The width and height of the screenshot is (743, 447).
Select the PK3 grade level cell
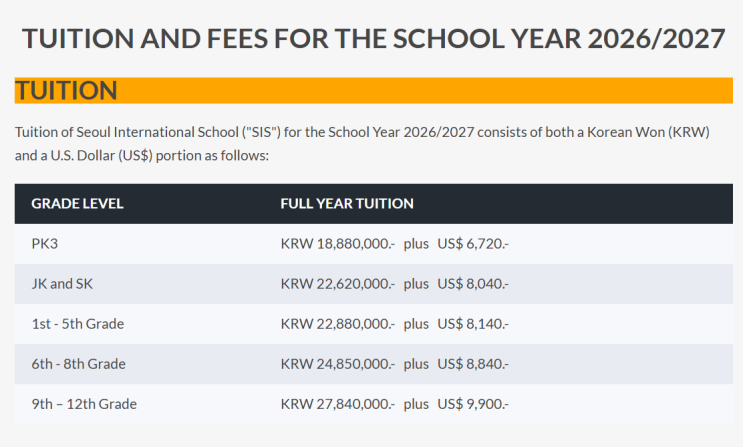click(46, 243)
